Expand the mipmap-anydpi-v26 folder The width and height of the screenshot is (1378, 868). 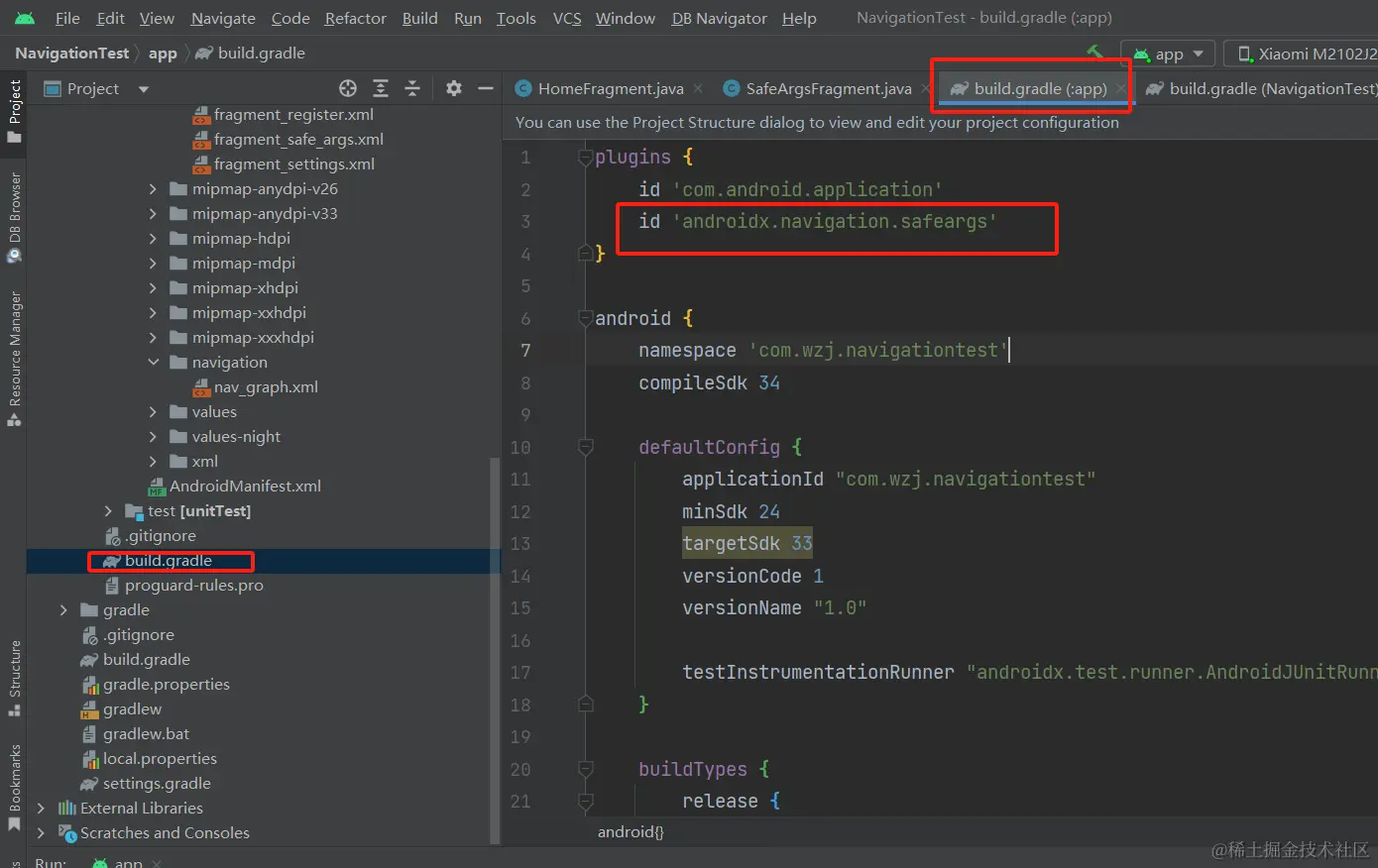coord(153,188)
